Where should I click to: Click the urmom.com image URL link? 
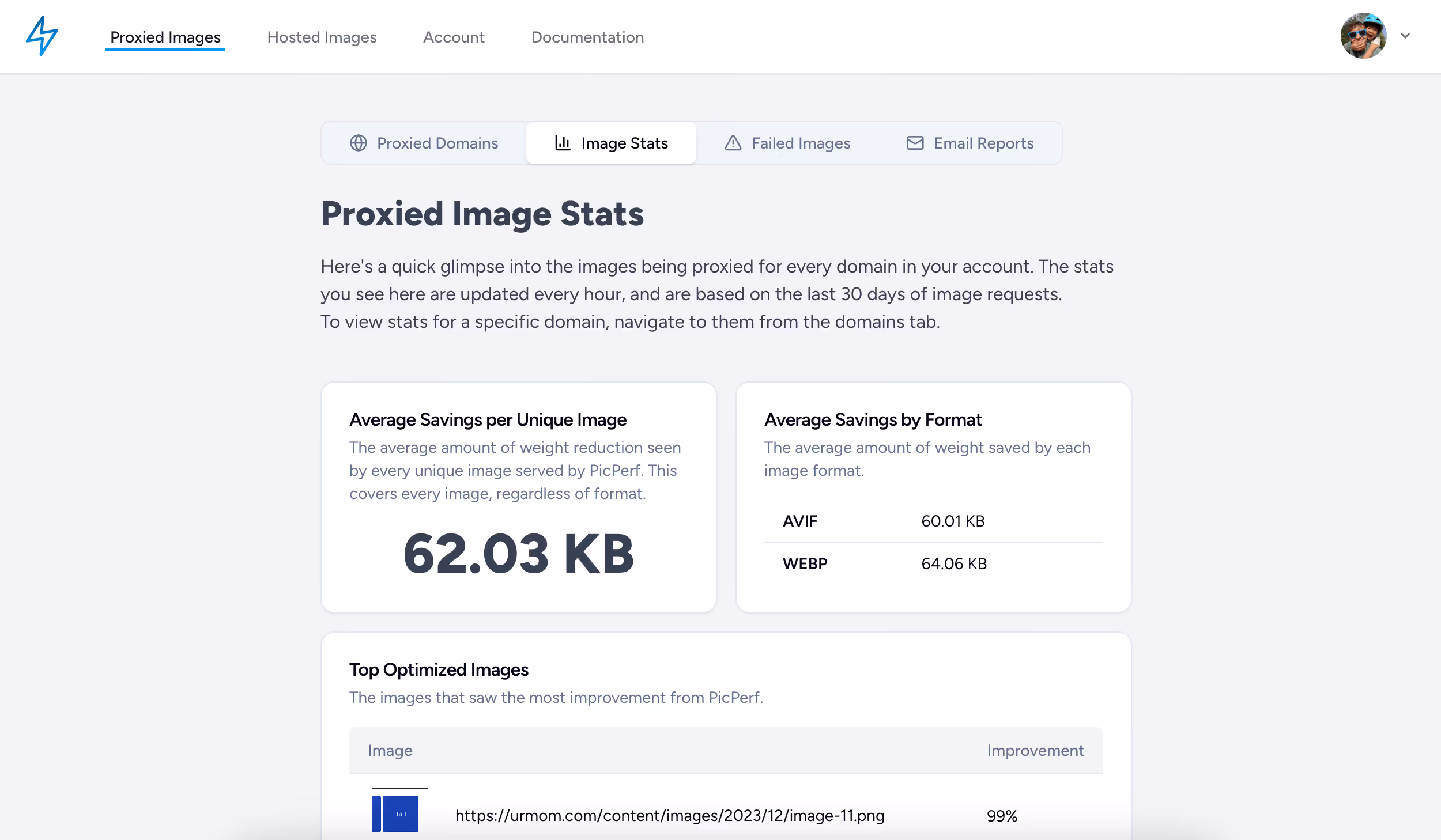(x=670, y=815)
